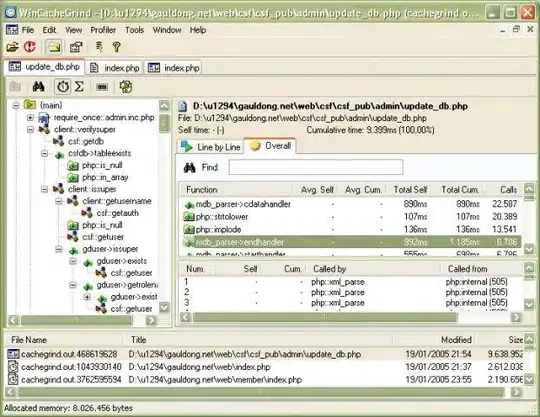Image resolution: width=540 pixels, height=417 pixels.
Task: Switch to the update_db.php tab
Action: (45, 67)
